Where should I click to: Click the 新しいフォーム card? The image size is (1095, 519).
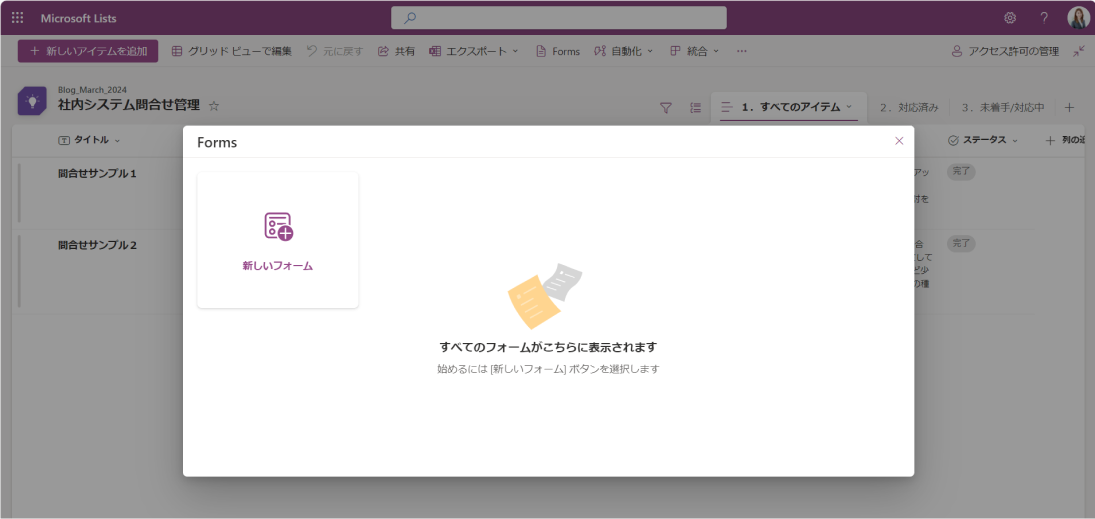click(278, 240)
